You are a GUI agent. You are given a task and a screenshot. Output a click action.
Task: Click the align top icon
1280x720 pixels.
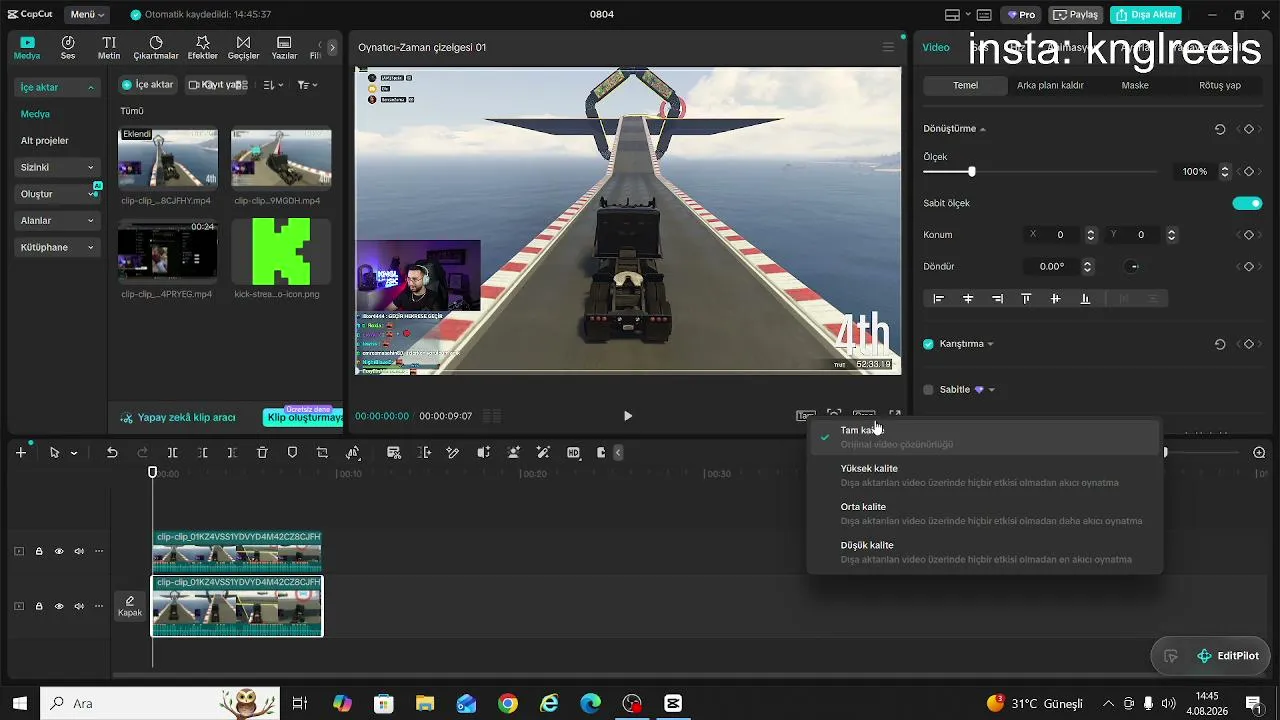1026,299
